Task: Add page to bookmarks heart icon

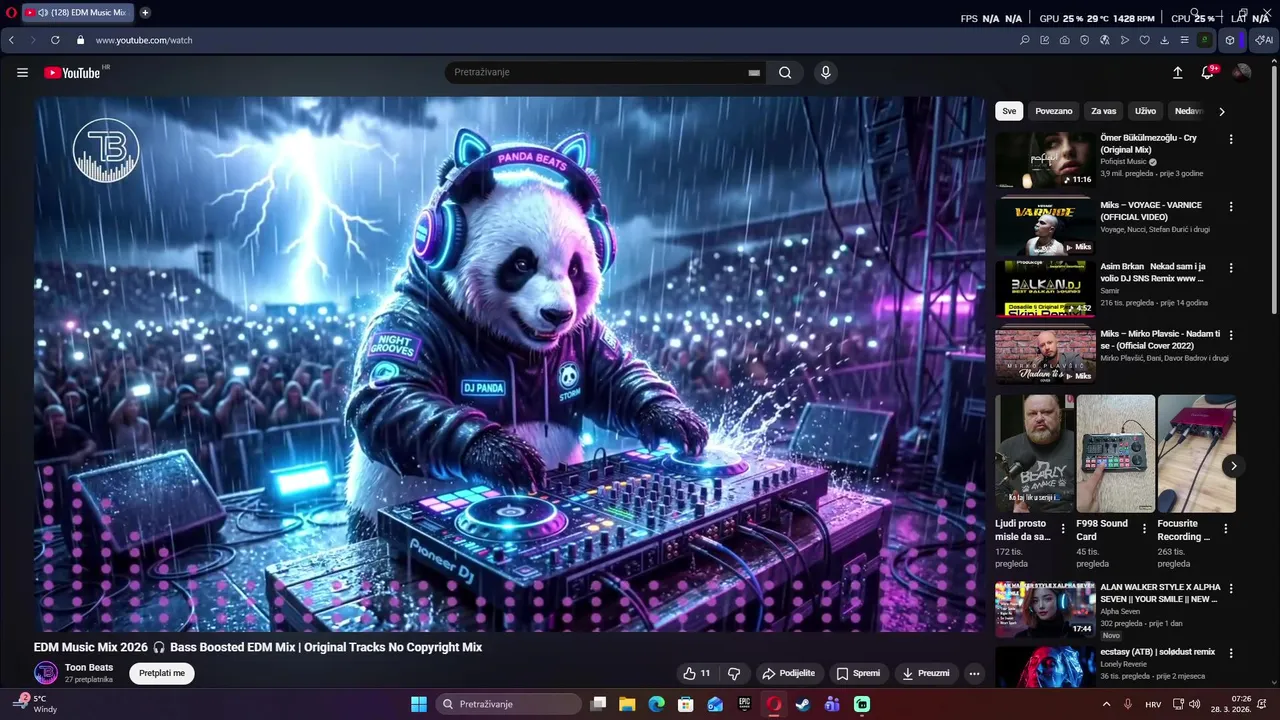Action: click(1144, 40)
